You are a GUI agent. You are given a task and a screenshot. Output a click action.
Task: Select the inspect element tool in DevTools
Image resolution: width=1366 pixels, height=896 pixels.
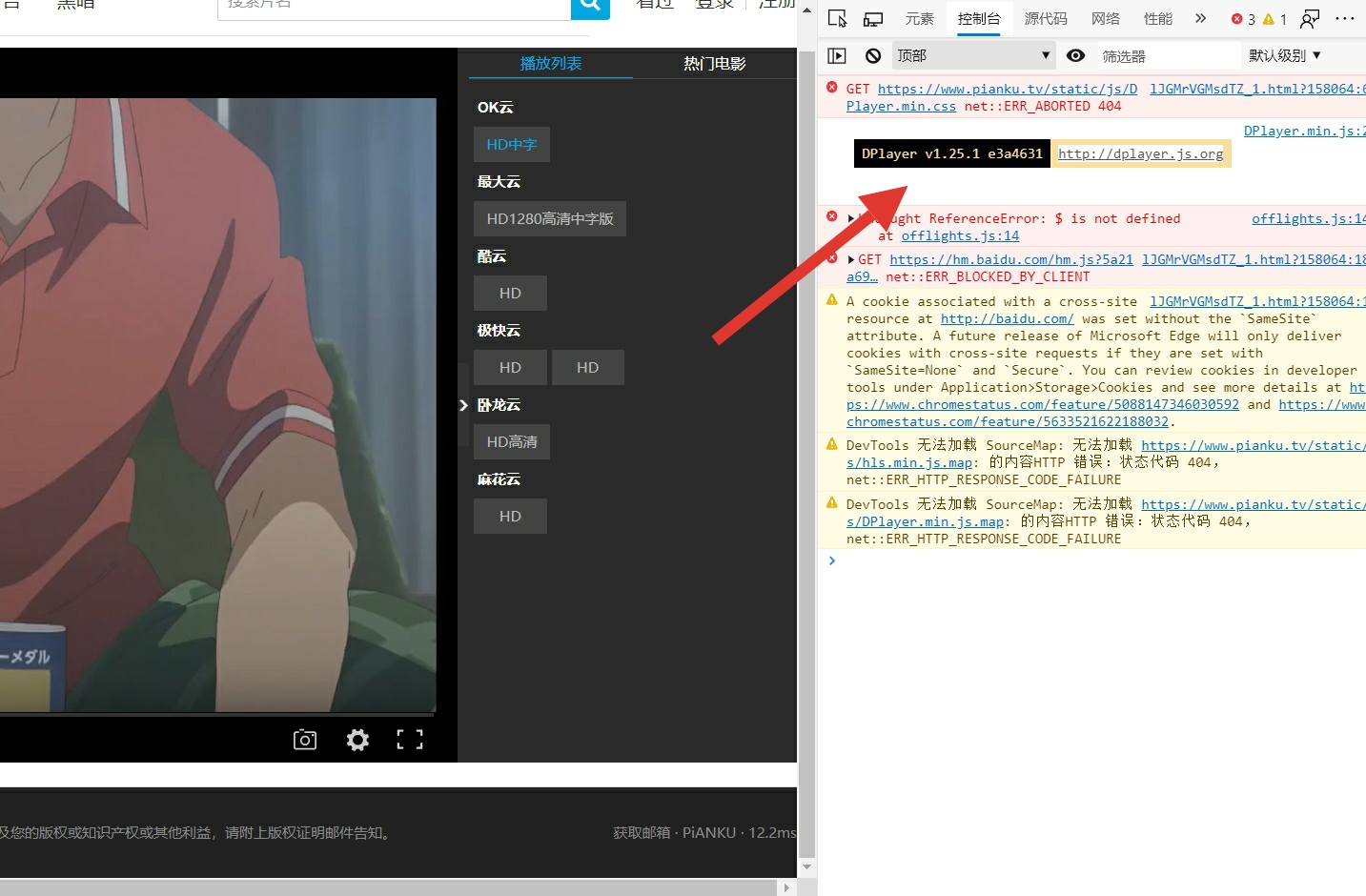(x=837, y=17)
